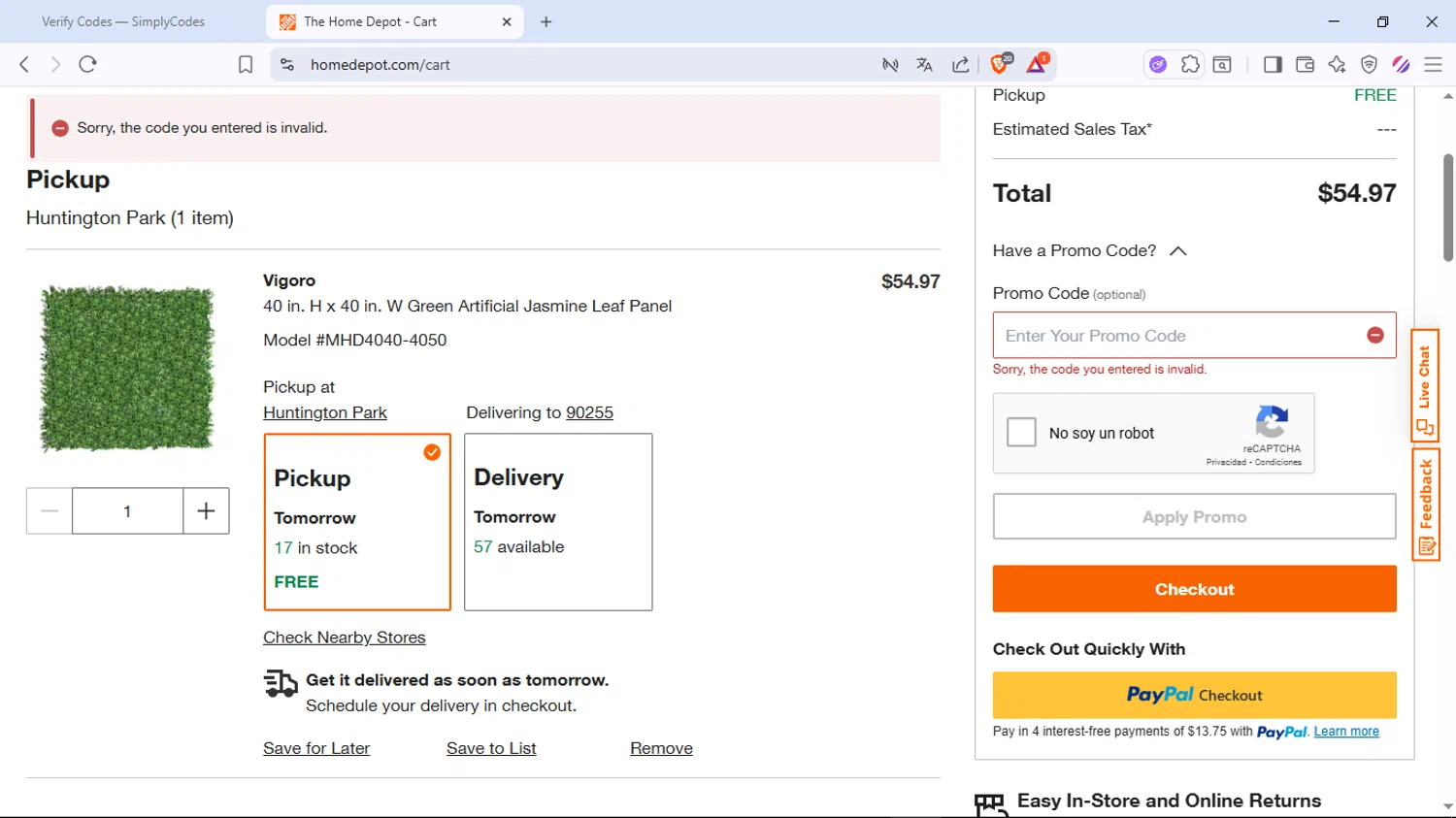Open Leo AI sparkle icon
Image resolution: width=1456 pixels, height=818 pixels.
click(1337, 65)
